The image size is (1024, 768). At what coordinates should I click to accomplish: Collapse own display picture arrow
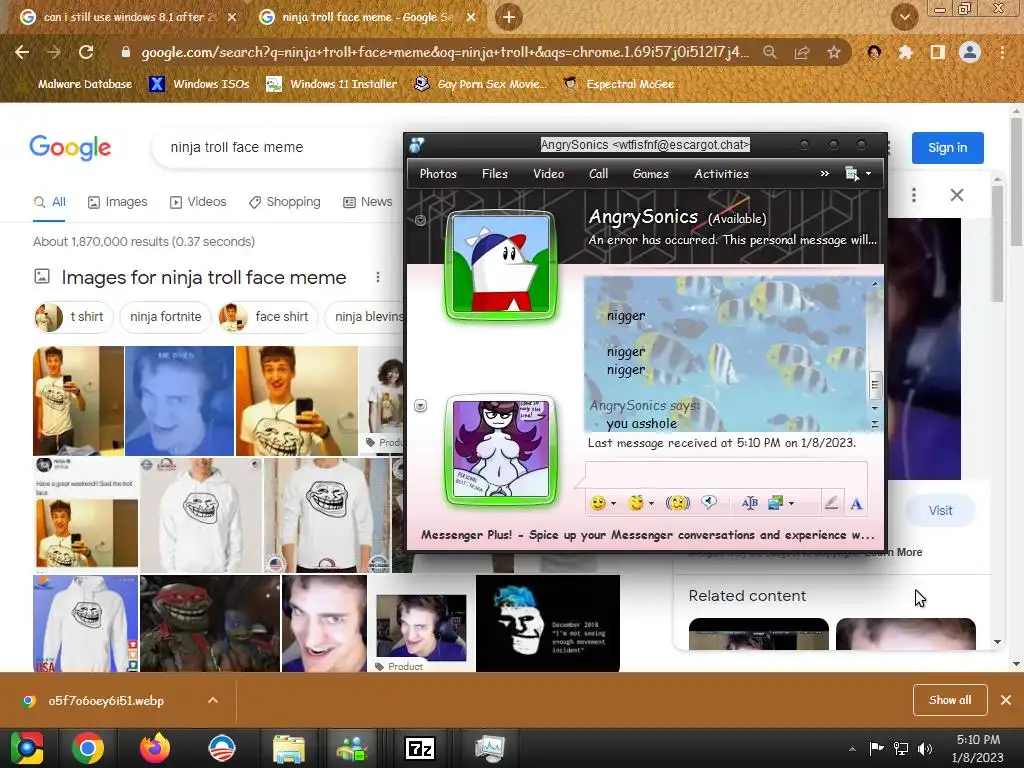[421, 406]
